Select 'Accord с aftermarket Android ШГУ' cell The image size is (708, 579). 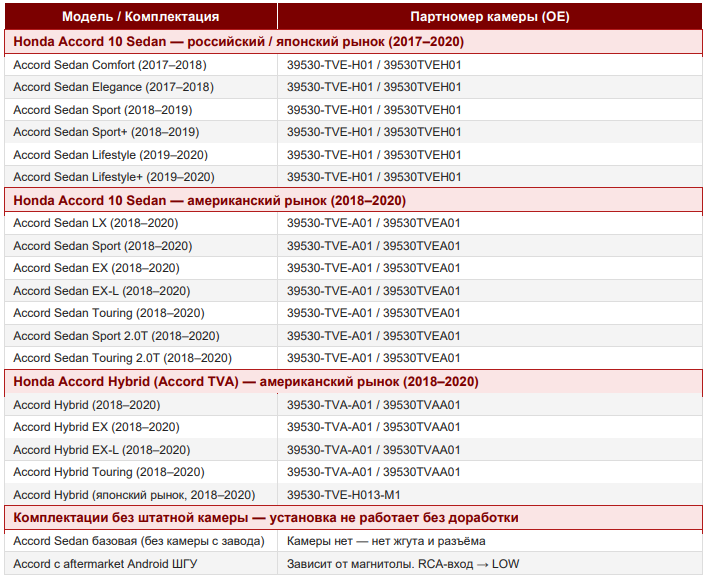140,564
